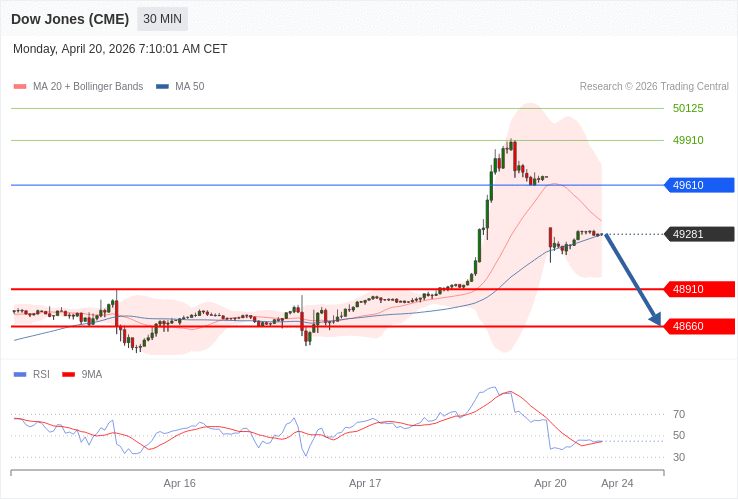Click the red 48660 support price tag

pos(699,326)
